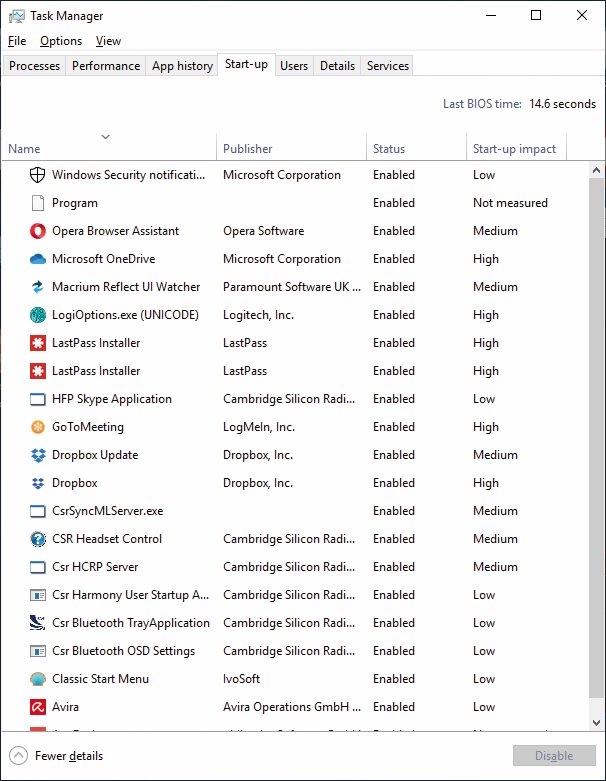This screenshot has height=781, width=606.
Task: Click 'Medium' impact in CsrSyncMLServer.exe row
Action: click(x=495, y=511)
